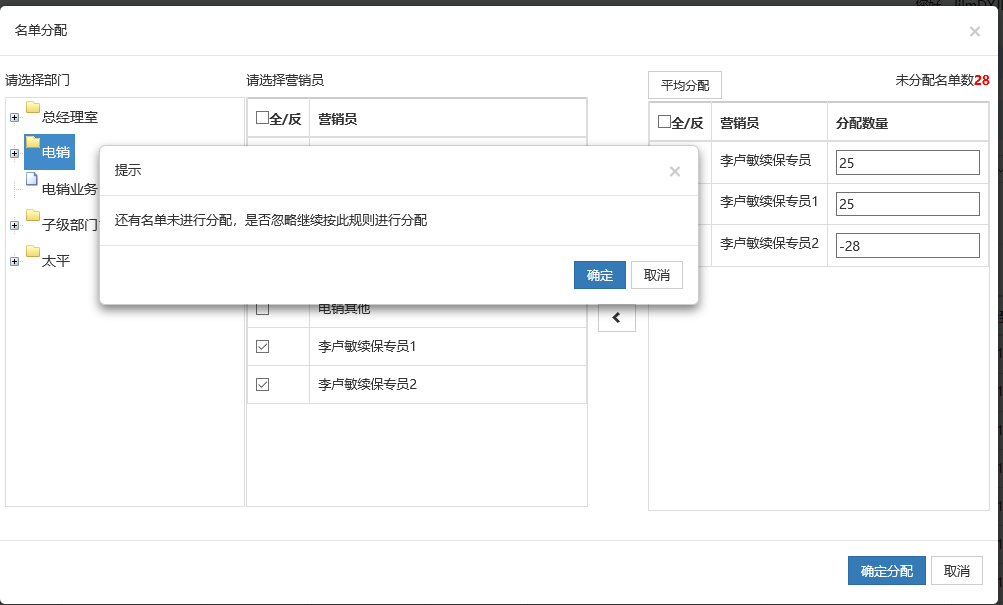Expand the 太平 tree node

(x=14, y=262)
